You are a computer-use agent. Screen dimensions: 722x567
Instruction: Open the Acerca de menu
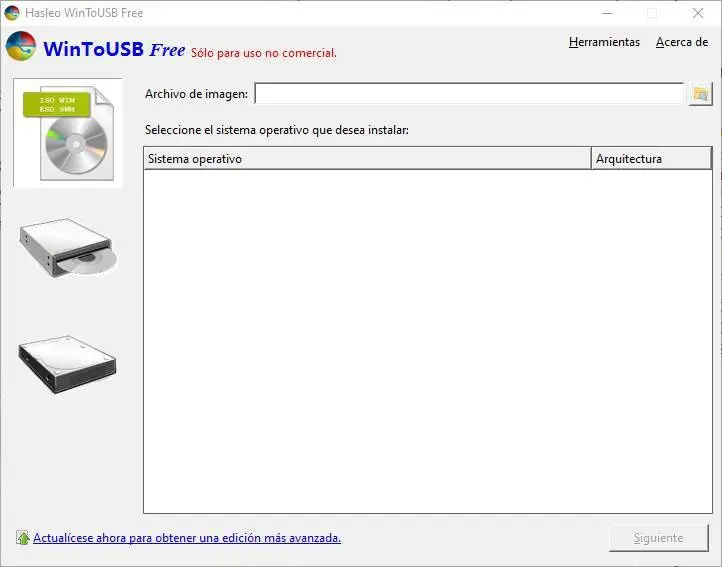click(682, 42)
